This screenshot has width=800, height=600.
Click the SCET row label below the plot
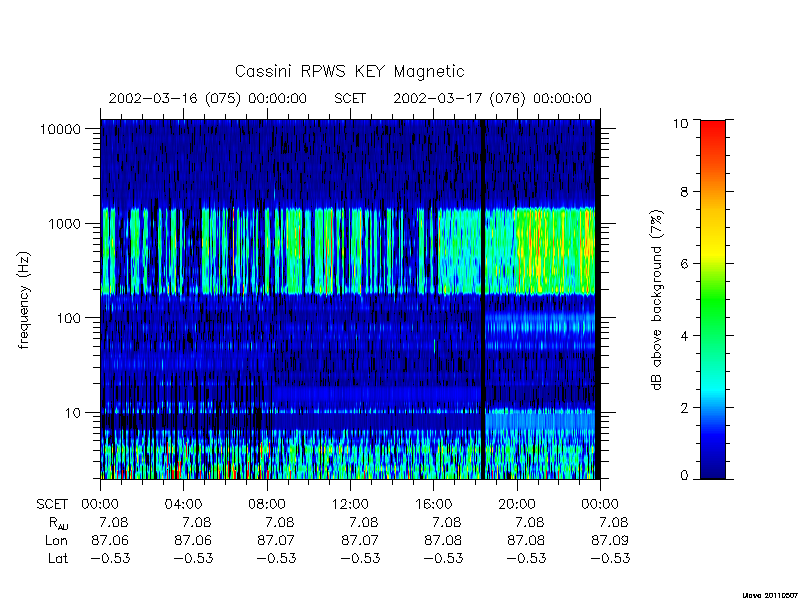pyautogui.click(x=52, y=505)
